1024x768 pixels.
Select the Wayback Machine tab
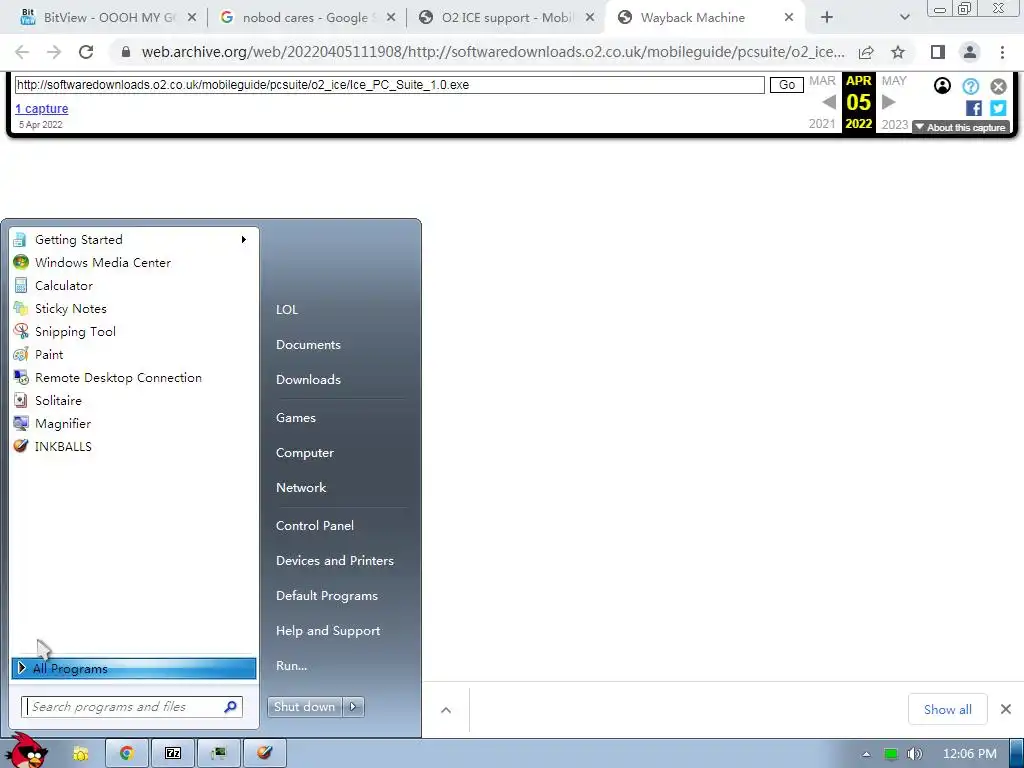(x=705, y=18)
